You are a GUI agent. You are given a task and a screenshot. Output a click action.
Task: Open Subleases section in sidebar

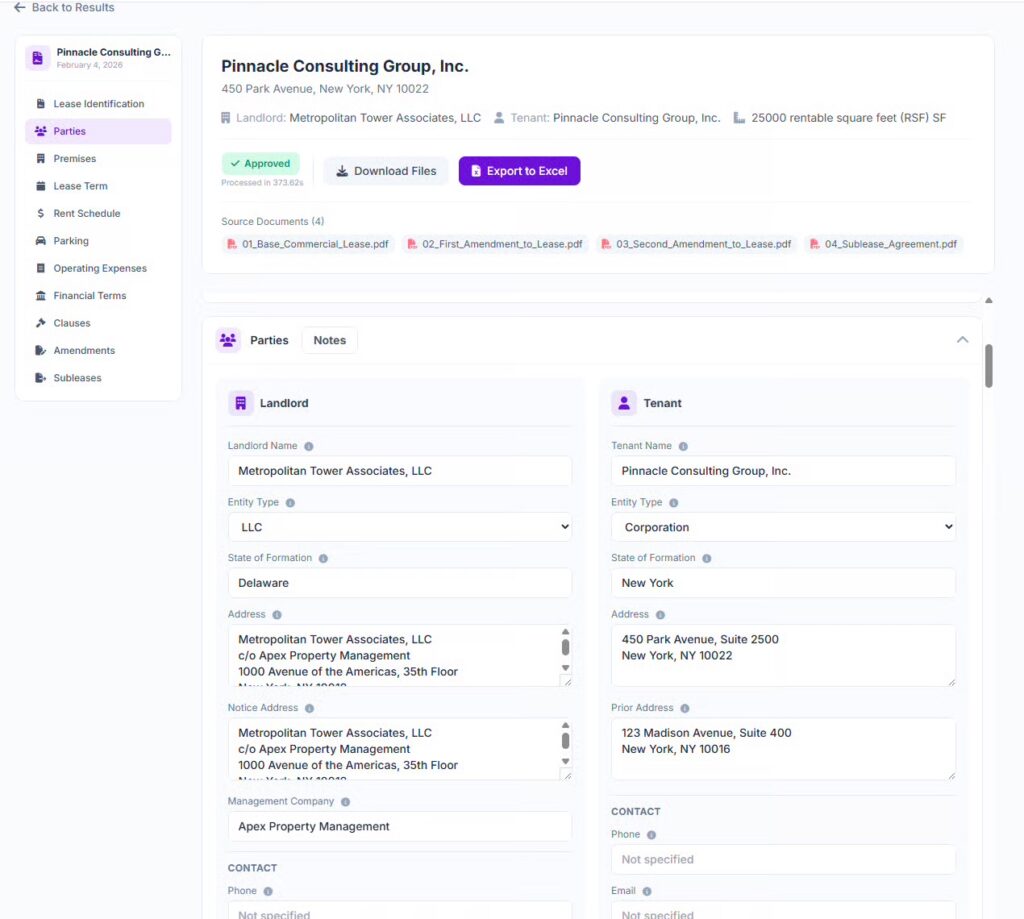pos(77,378)
